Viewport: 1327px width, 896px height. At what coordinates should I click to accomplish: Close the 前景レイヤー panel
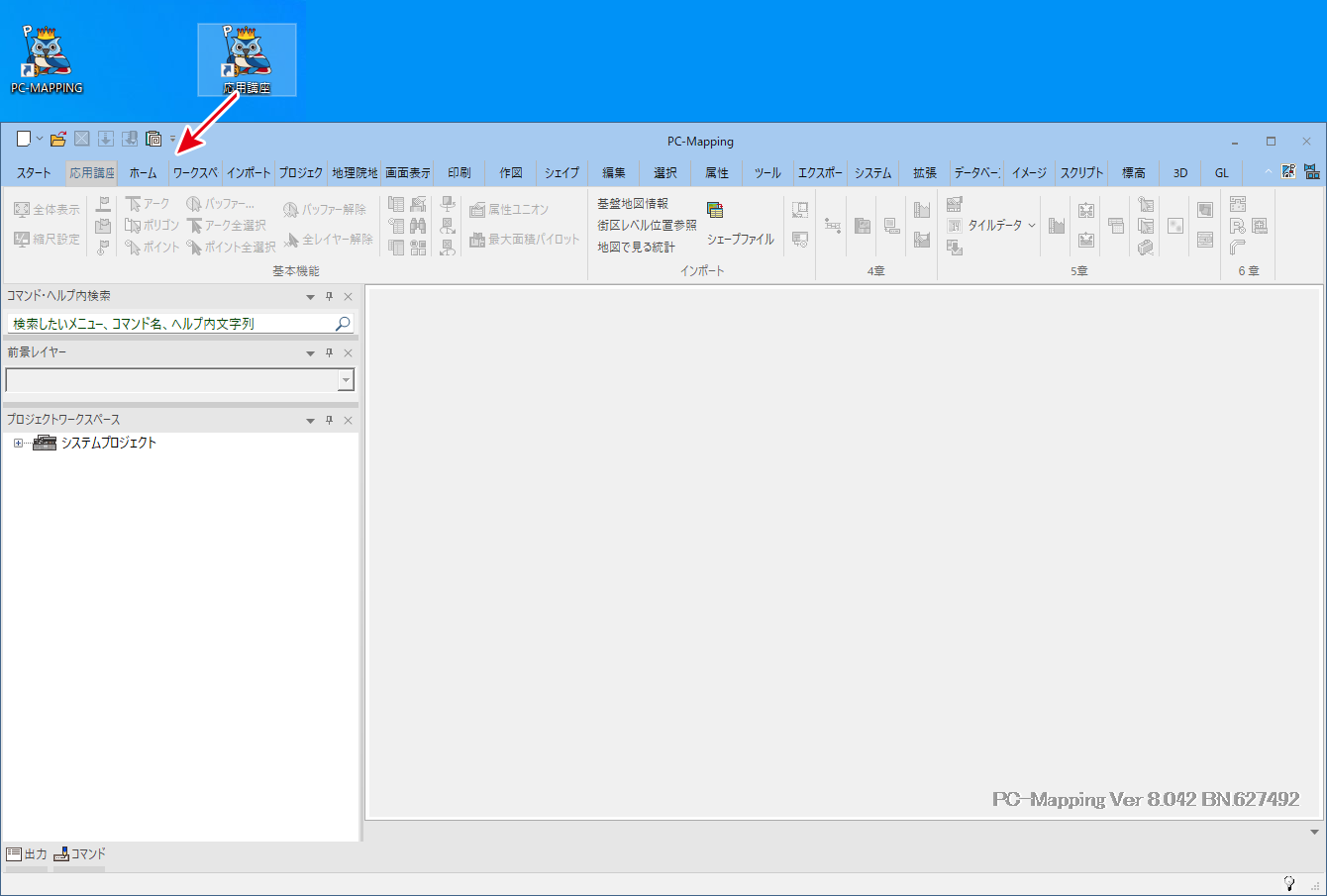[348, 353]
